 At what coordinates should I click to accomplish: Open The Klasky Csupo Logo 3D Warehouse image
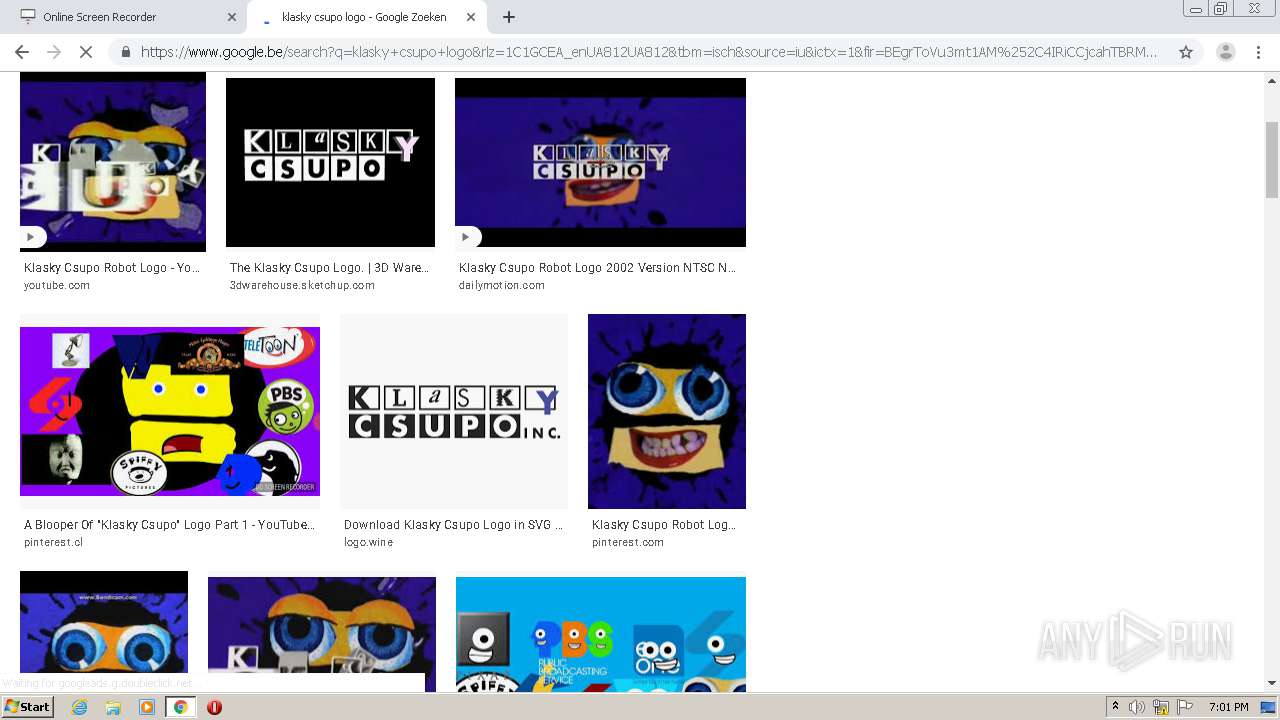tap(330, 162)
